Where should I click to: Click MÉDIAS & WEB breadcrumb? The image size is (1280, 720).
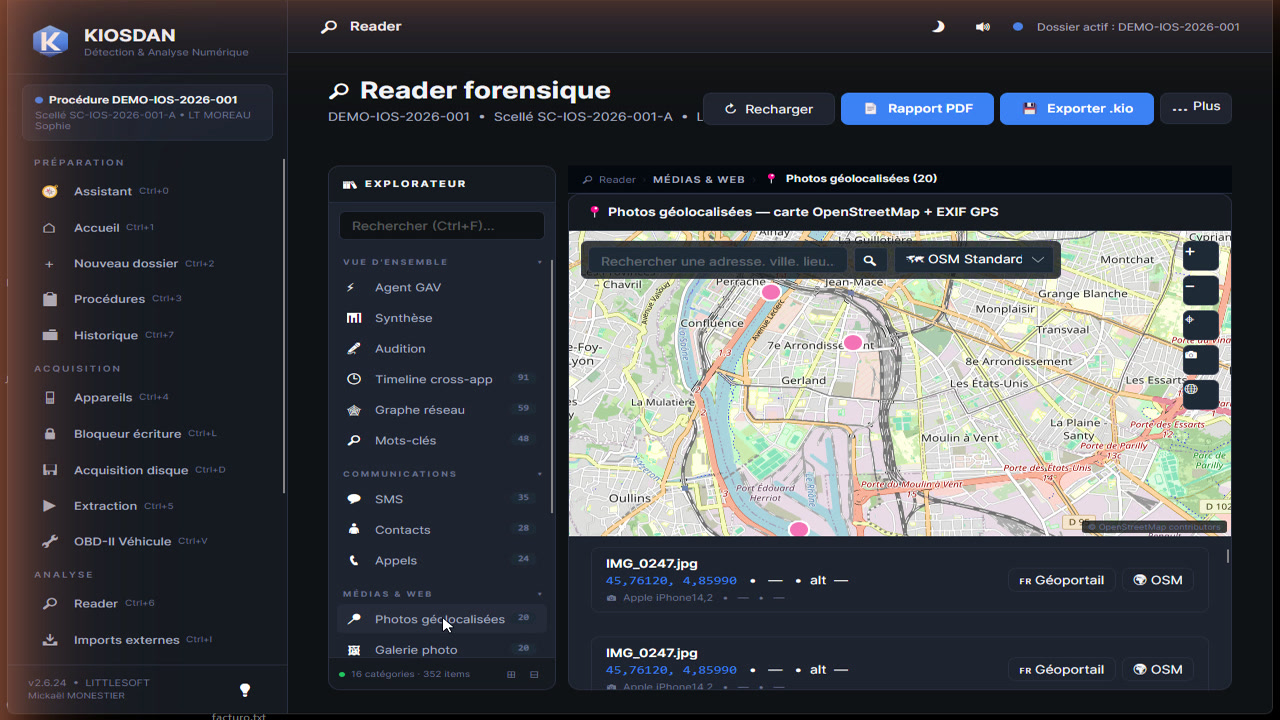coord(699,180)
